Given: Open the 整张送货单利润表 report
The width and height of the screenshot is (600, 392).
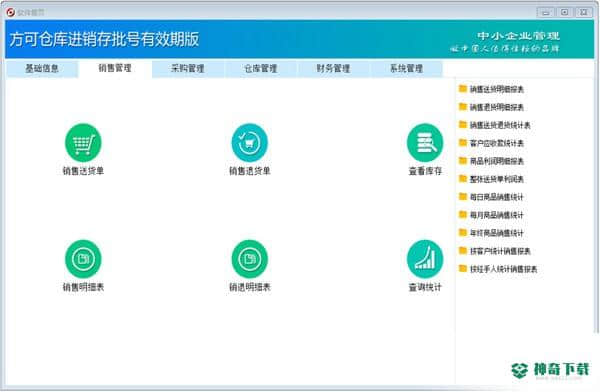Looking at the screenshot, I should pyautogui.click(x=496, y=179).
